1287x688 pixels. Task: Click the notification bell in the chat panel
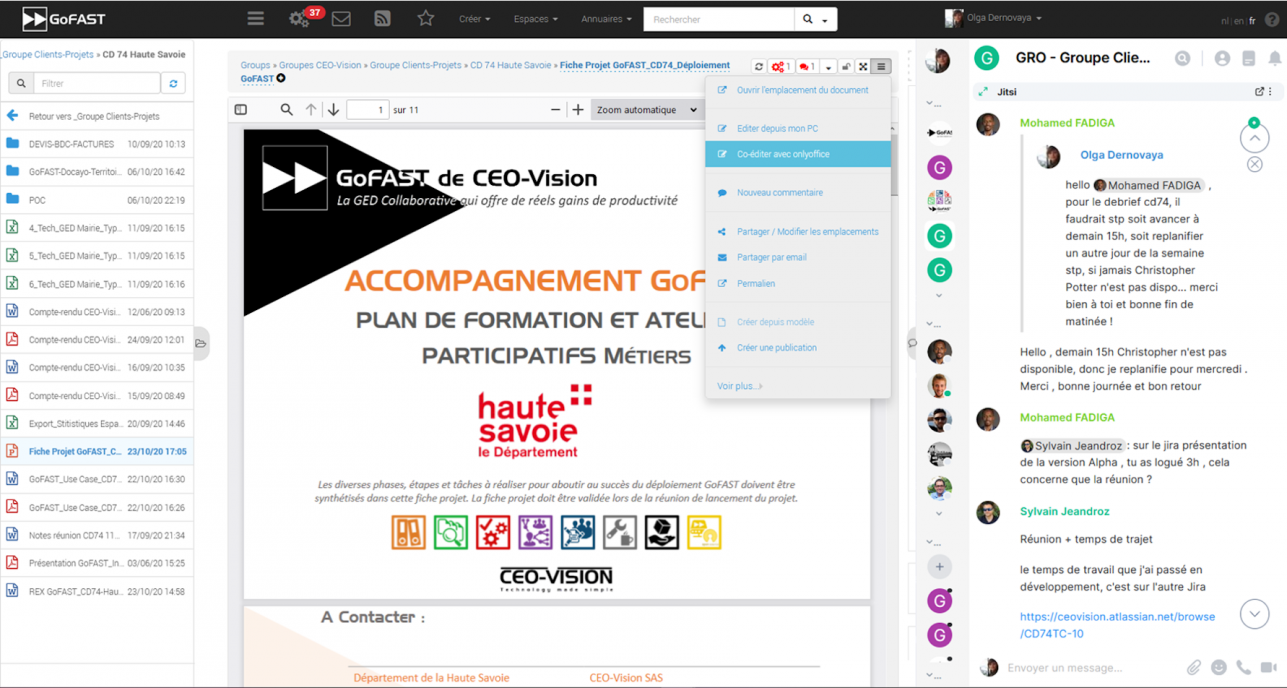point(1275,58)
